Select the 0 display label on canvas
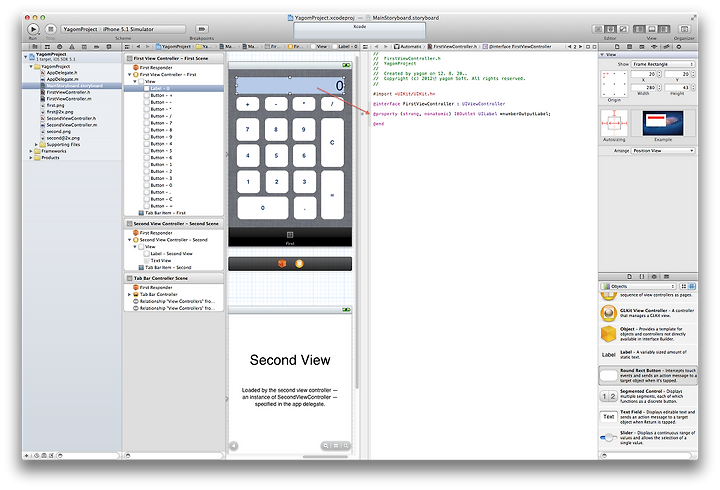Viewport: 720px width, 490px height. coord(290,86)
